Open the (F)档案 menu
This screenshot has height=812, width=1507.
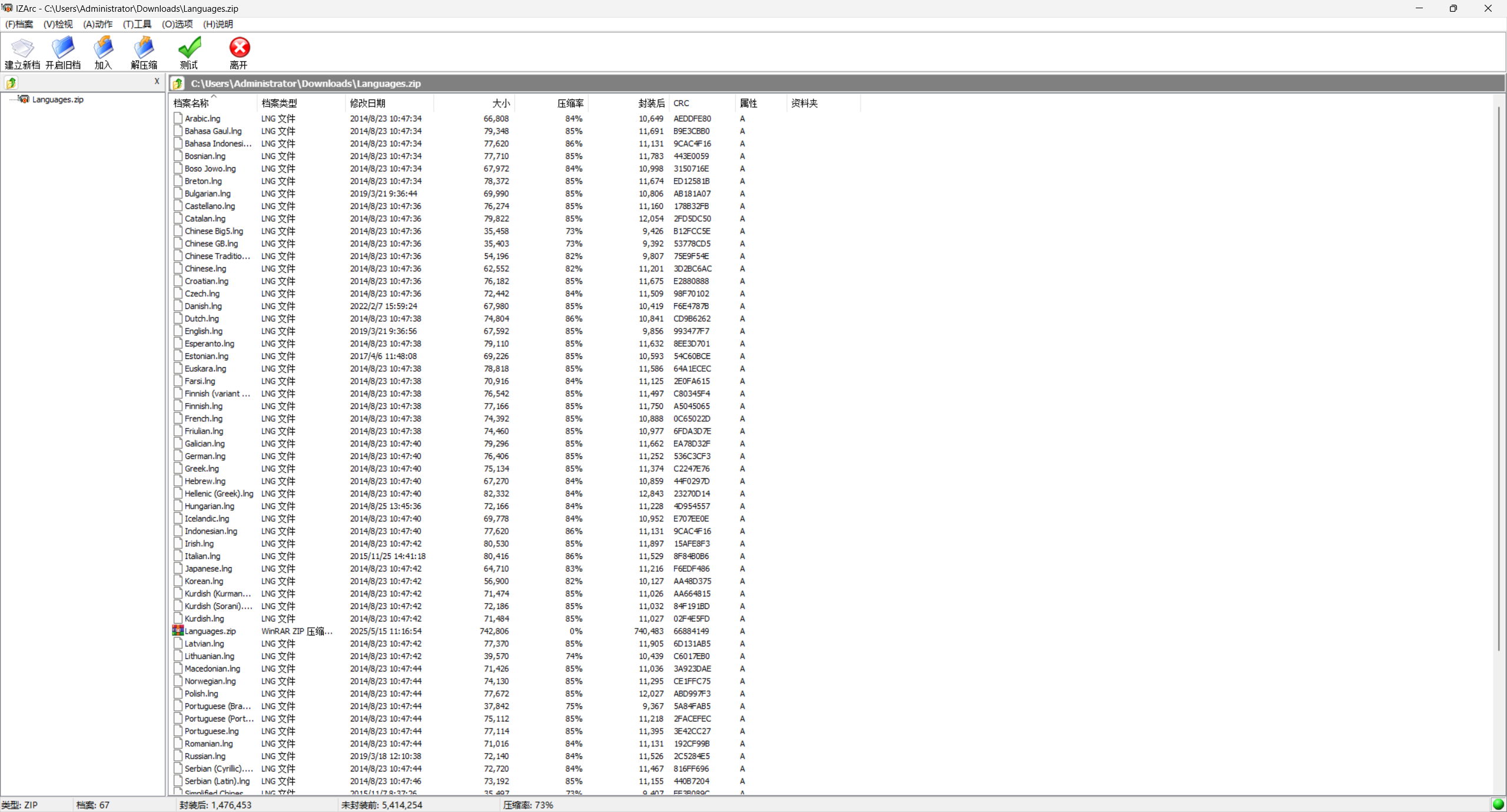19,24
